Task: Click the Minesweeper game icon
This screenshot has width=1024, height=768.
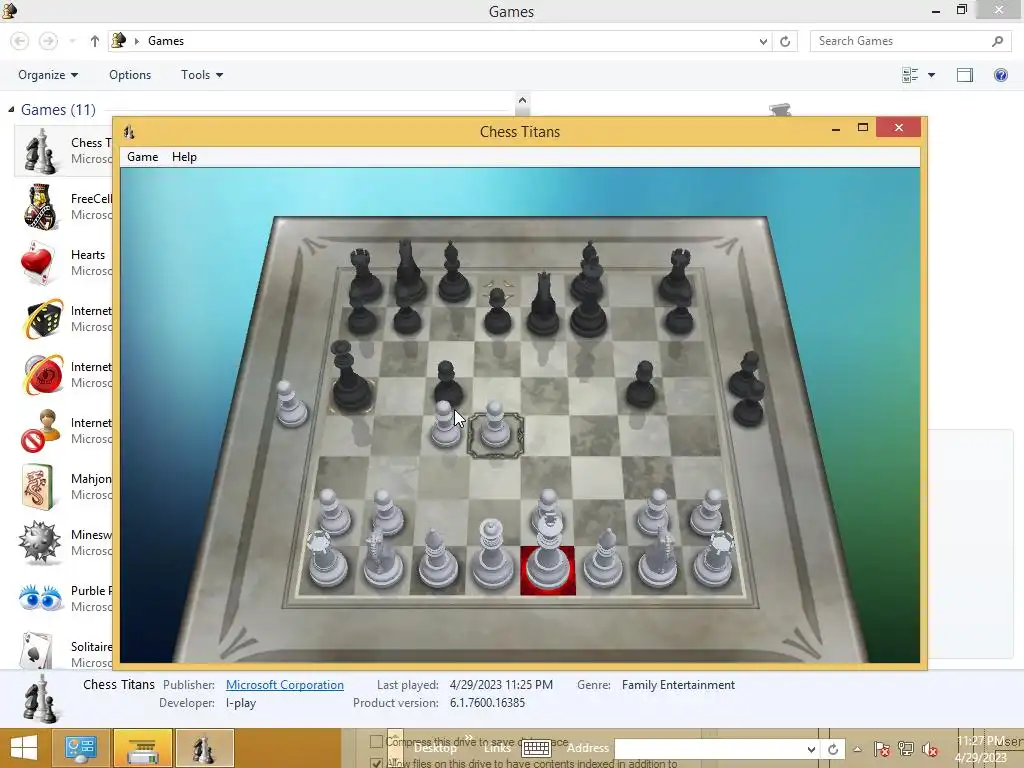Action: click(39, 542)
